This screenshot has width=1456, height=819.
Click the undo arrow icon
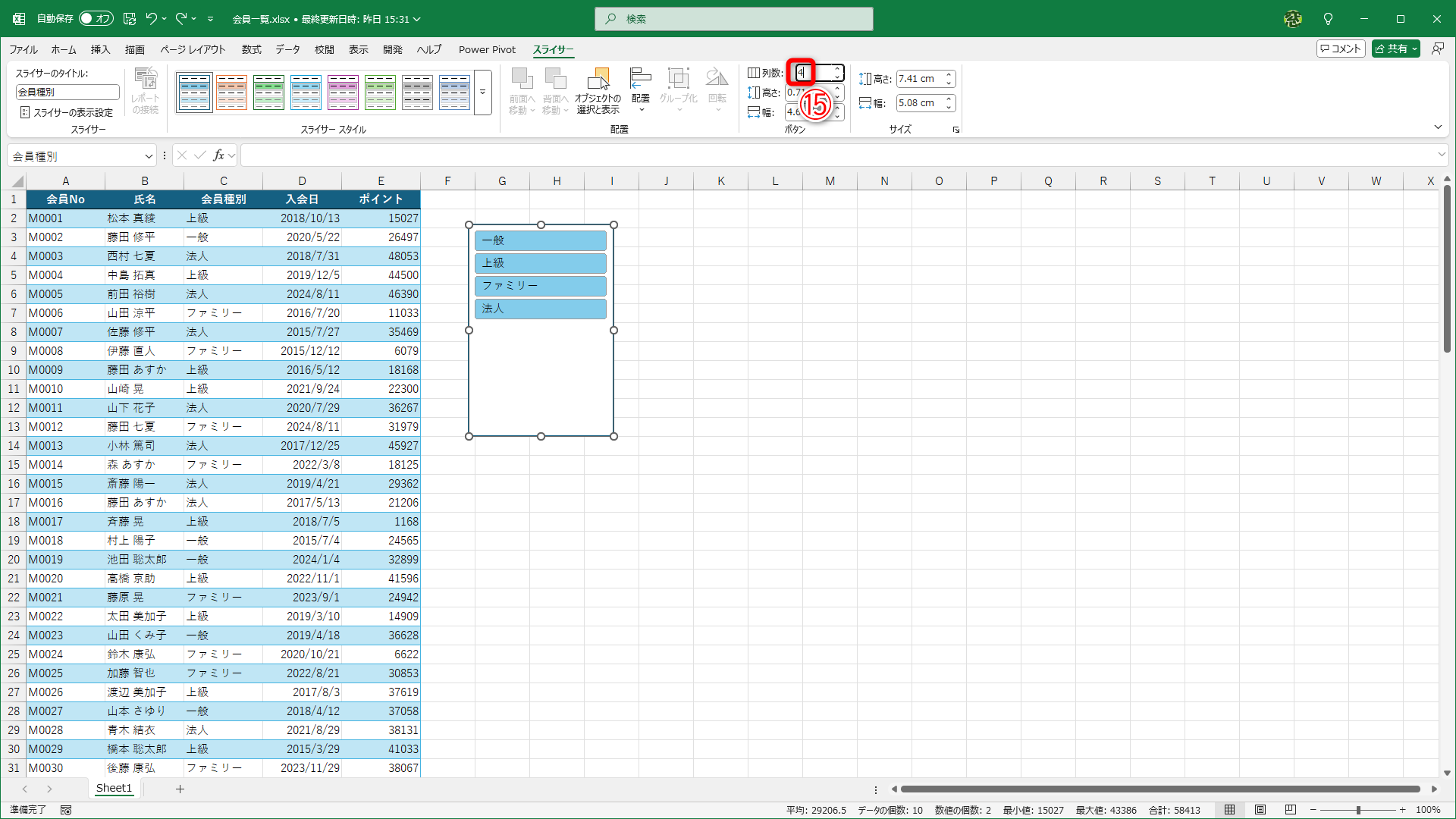click(x=151, y=19)
